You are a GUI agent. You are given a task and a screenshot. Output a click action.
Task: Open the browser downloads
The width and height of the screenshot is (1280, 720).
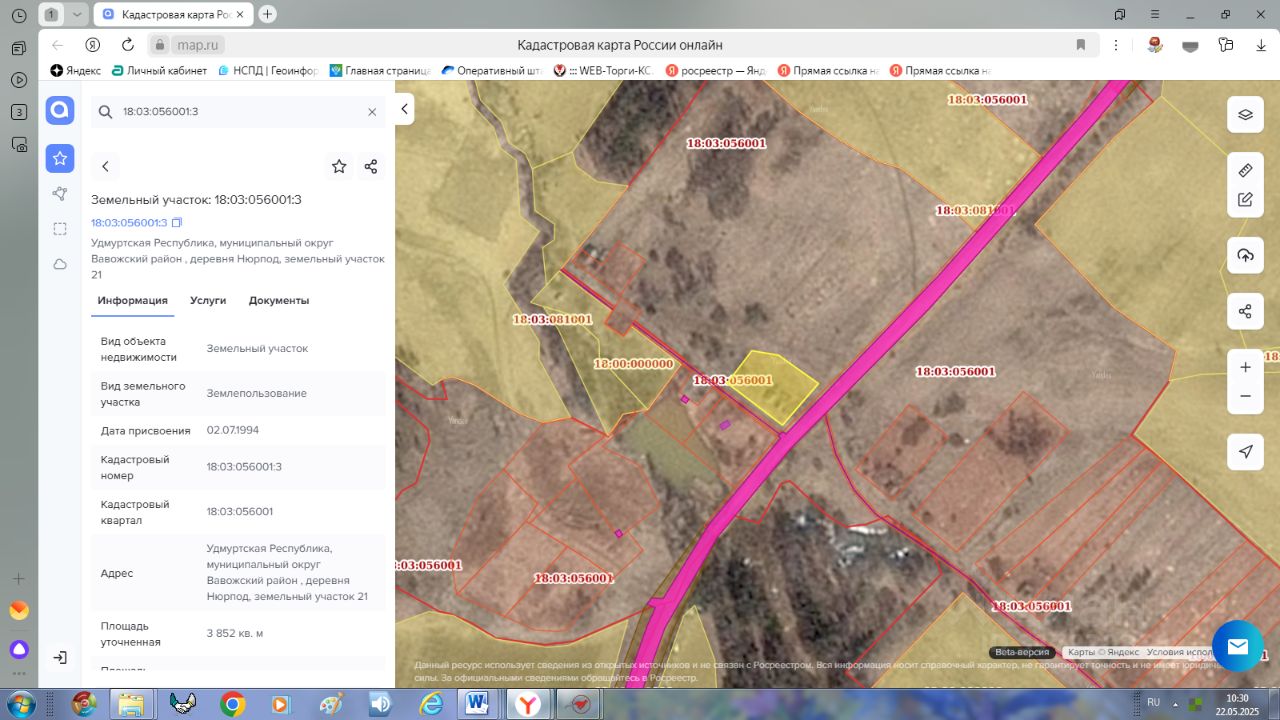pyautogui.click(x=1260, y=45)
